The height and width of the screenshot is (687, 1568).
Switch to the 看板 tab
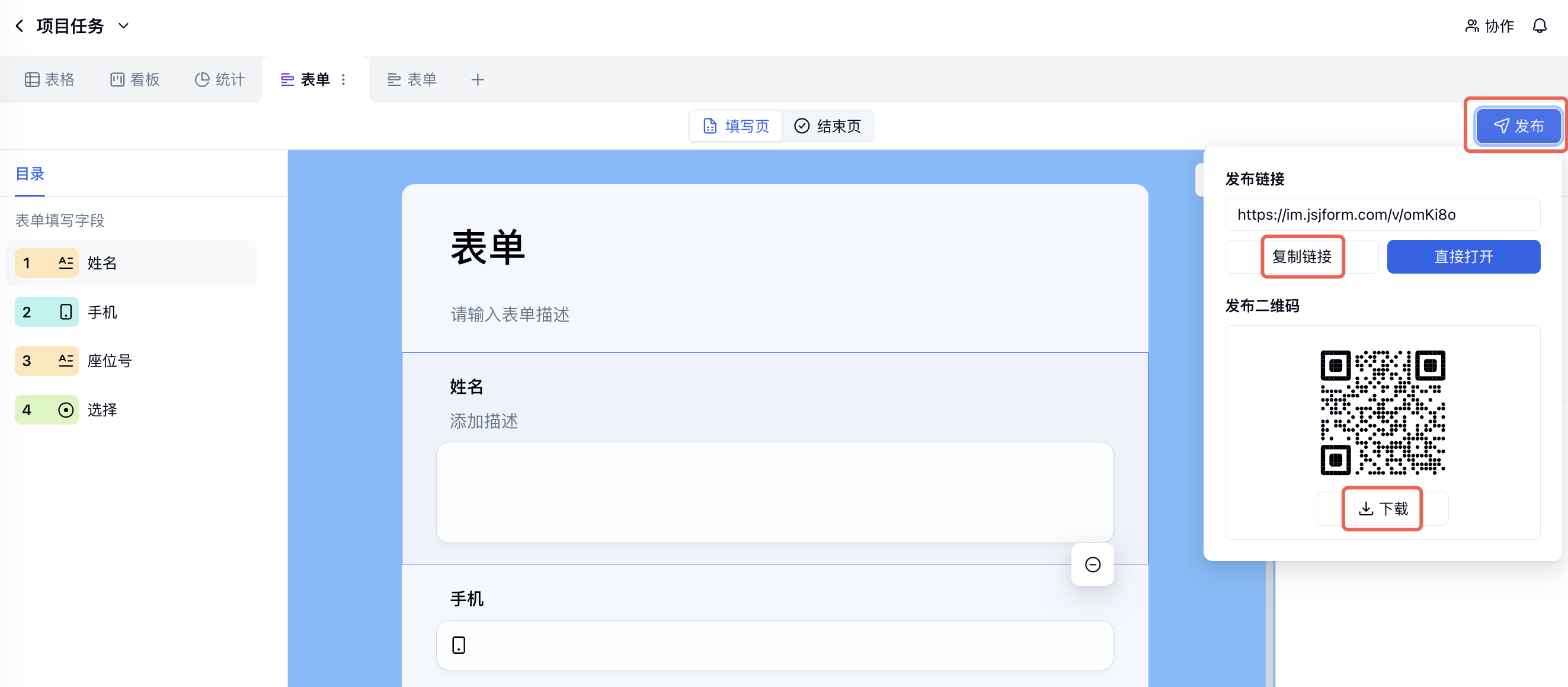[135, 80]
